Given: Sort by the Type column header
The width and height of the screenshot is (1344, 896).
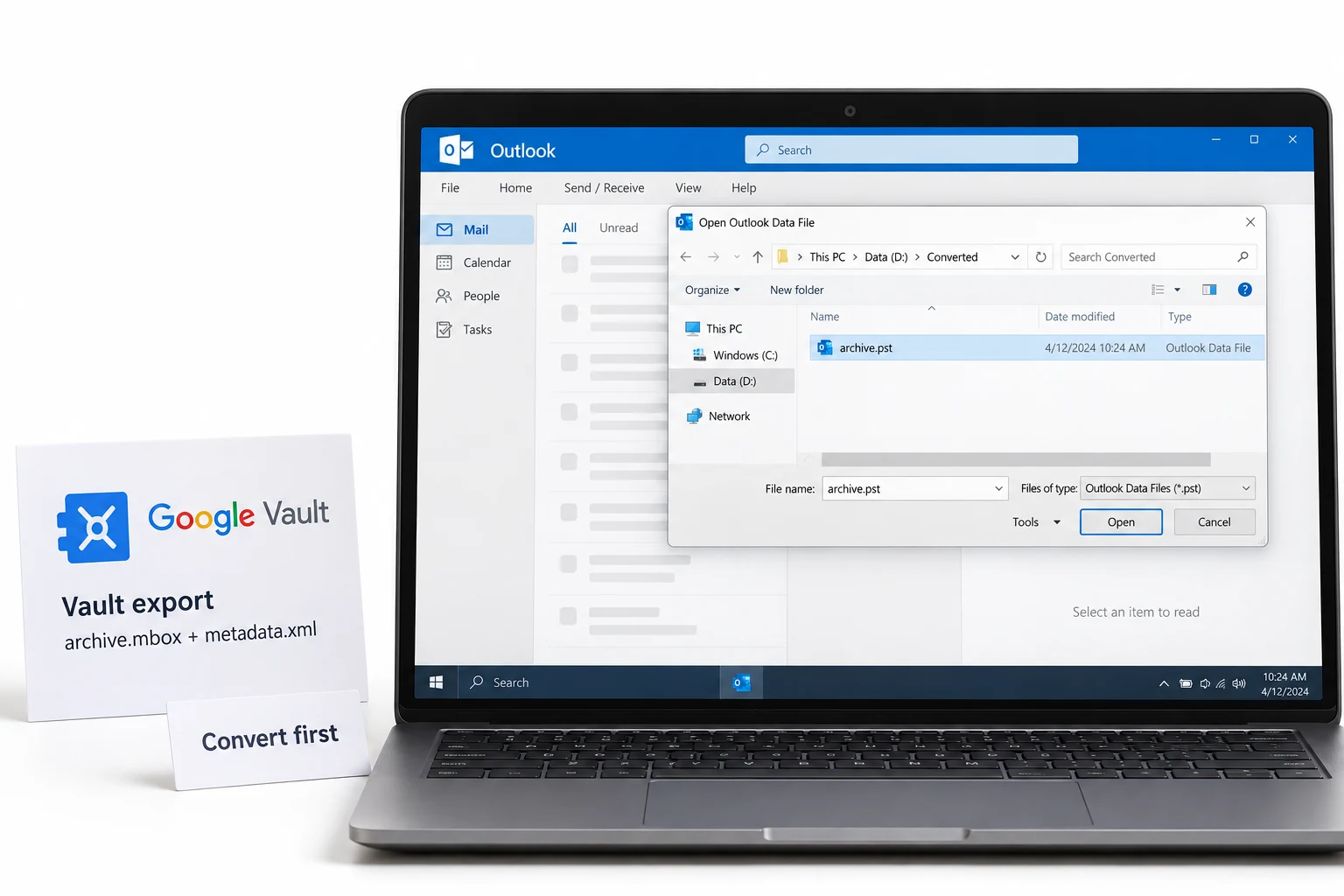Looking at the screenshot, I should coord(1179,317).
